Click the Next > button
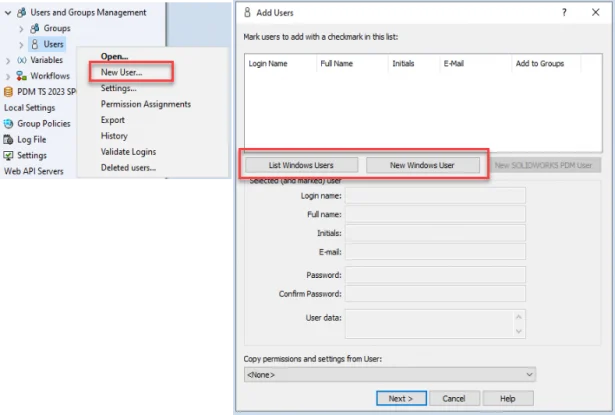The image size is (615, 415). (x=401, y=398)
